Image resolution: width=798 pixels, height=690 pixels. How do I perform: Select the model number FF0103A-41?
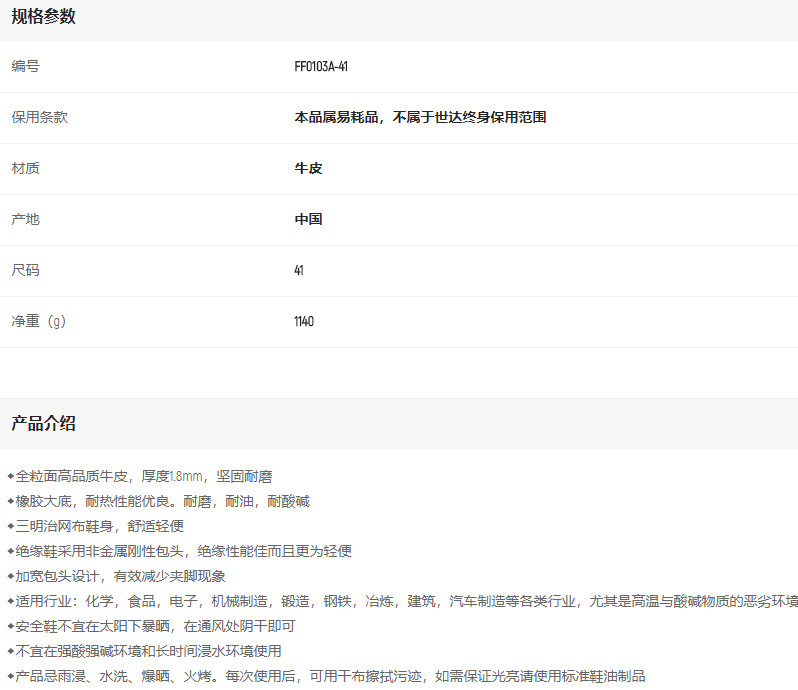pos(321,67)
